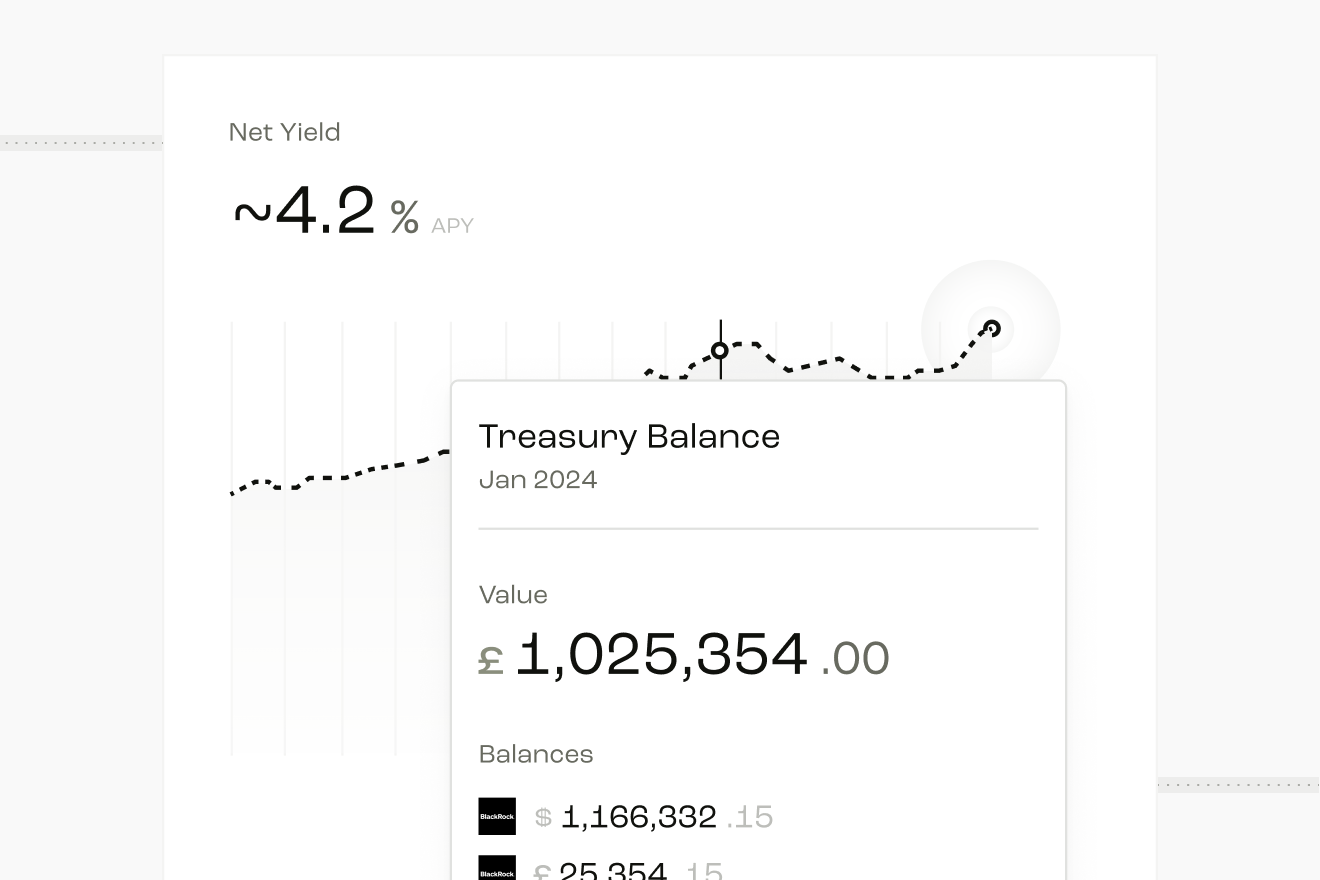The image size is (1320, 880).
Task: Click the Jan 2024 date in the tooltip
Action: point(538,480)
